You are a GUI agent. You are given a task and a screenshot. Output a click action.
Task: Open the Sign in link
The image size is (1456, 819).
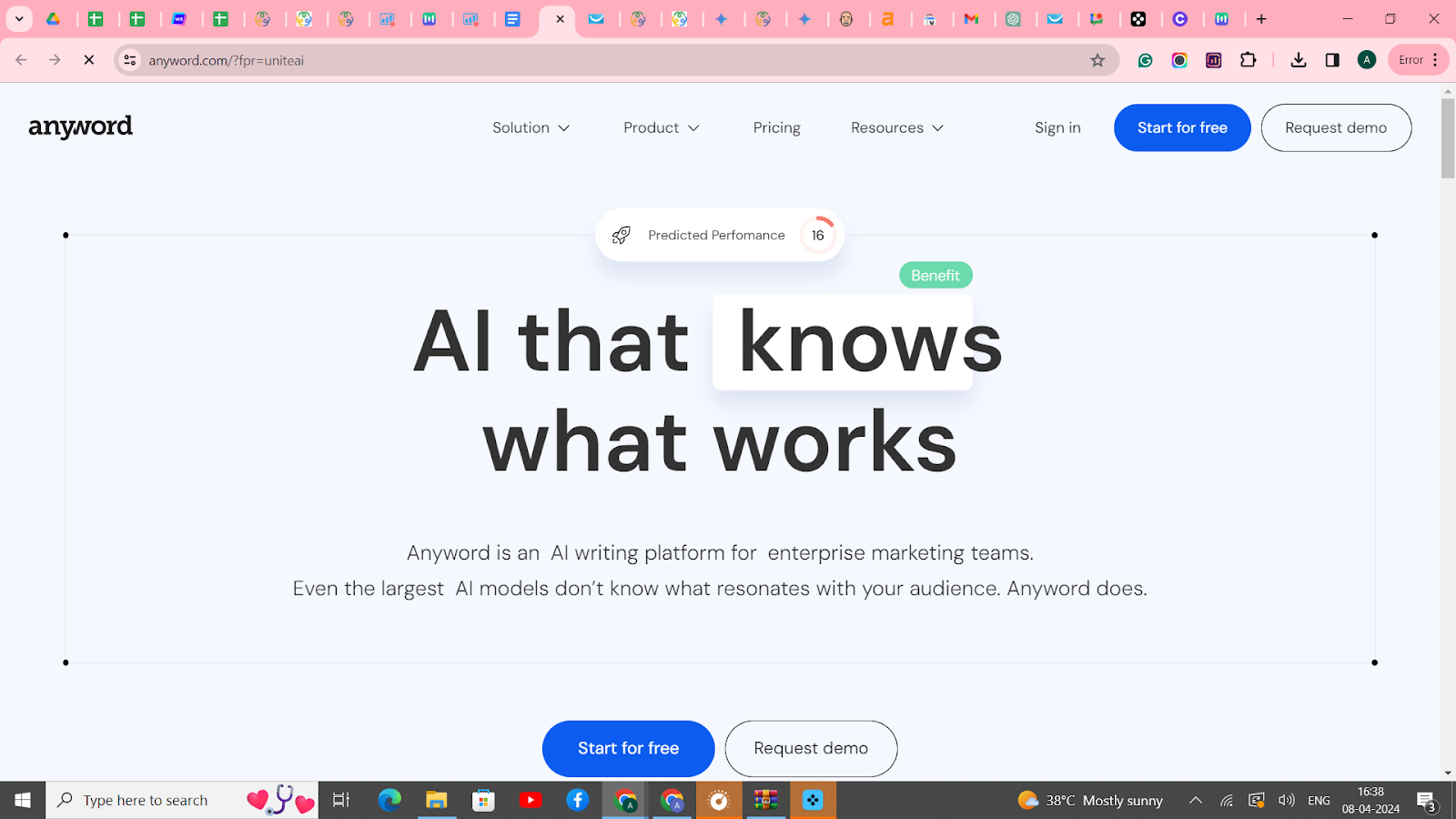click(x=1057, y=127)
